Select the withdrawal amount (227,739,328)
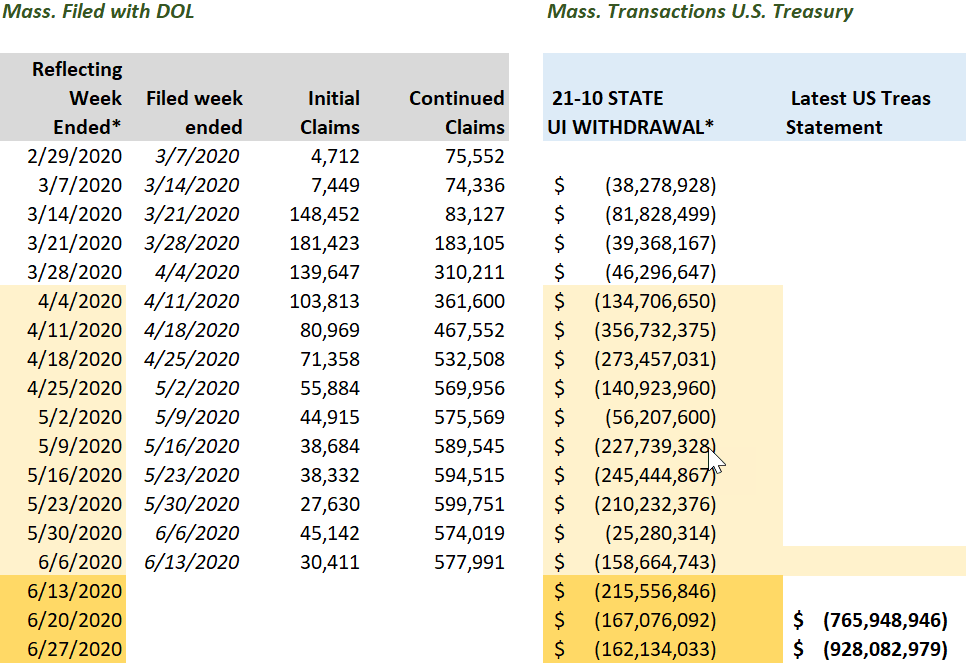The image size is (966, 672). 654,446
